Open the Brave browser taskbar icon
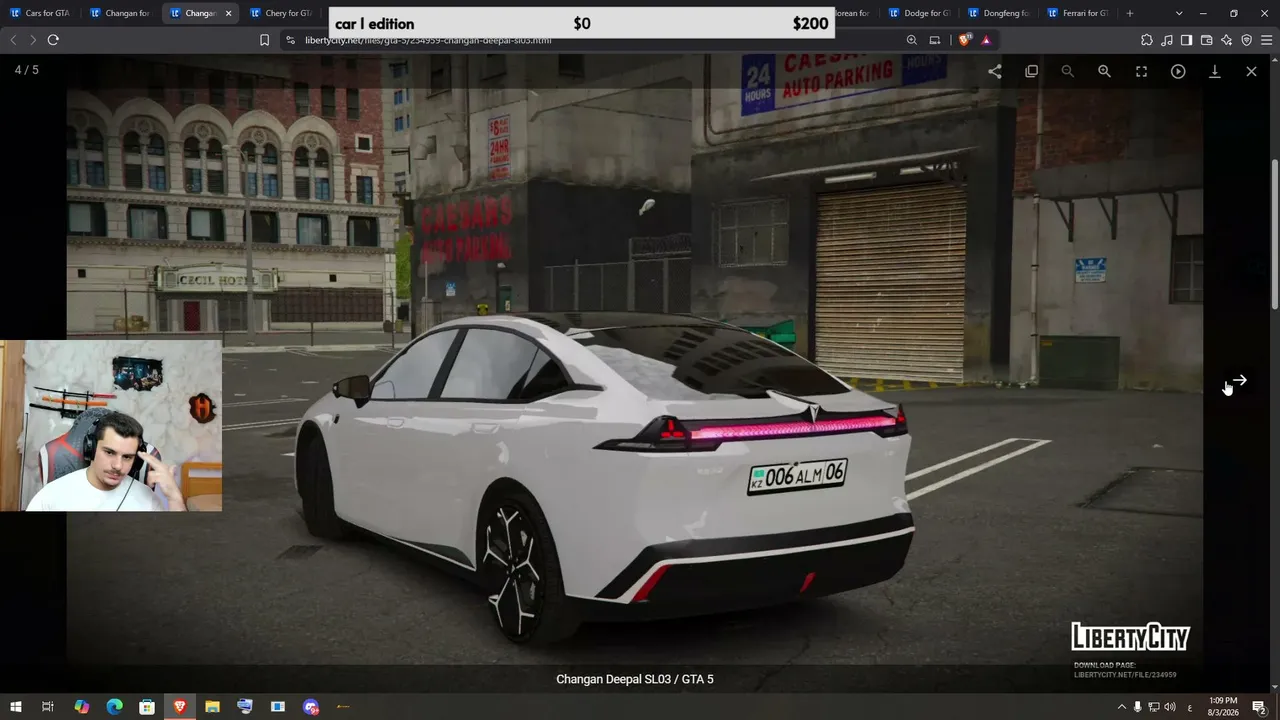Image resolution: width=1280 pixels, height=720 pixels. [x=180, y=707]
